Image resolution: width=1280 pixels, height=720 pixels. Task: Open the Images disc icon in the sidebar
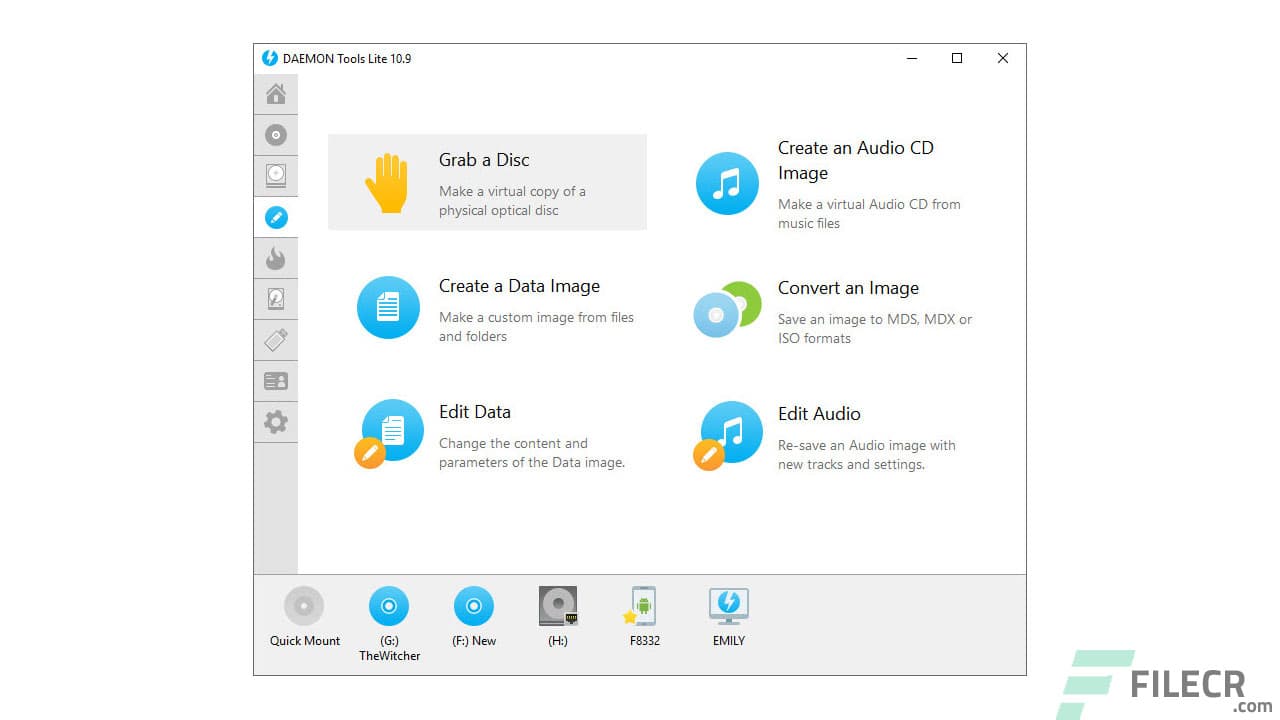(x=275, y=134)
